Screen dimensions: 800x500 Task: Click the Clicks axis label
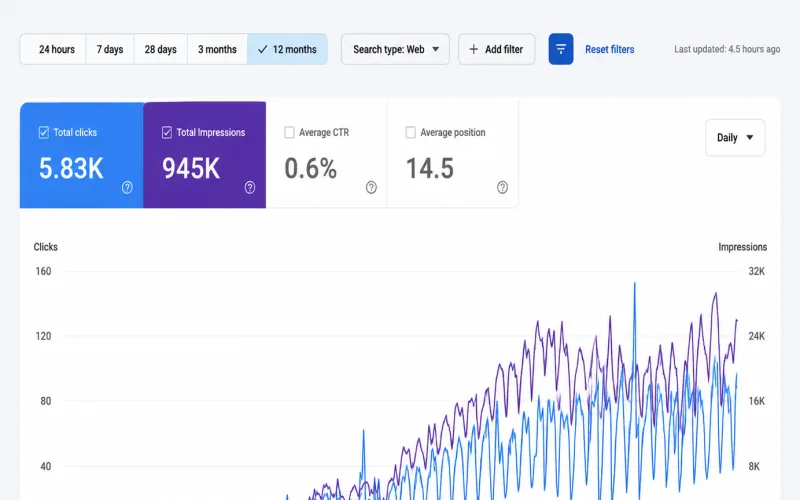coord(45,247)
